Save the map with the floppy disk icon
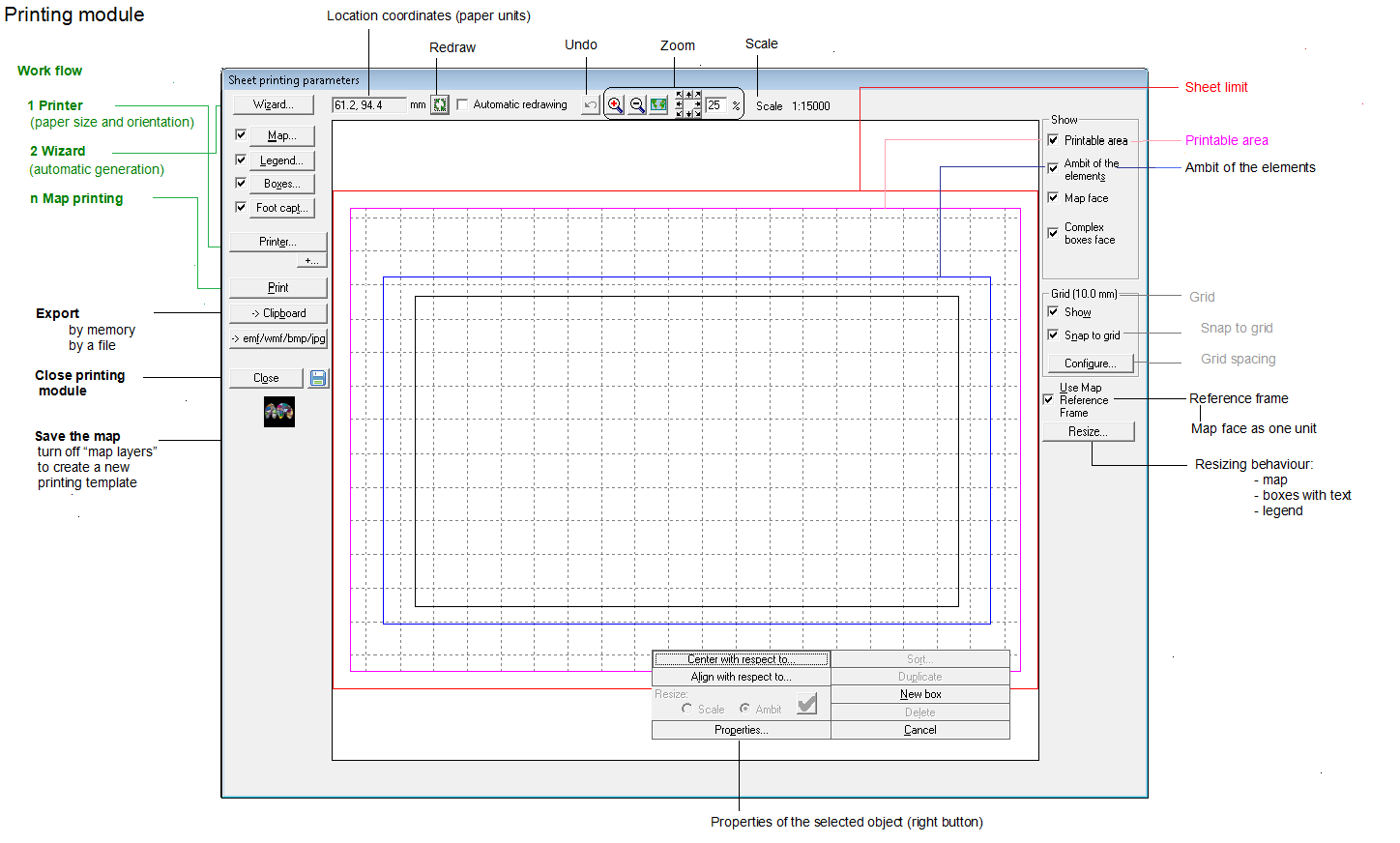Screen dimensions: 1400x843 coord(318,378)
